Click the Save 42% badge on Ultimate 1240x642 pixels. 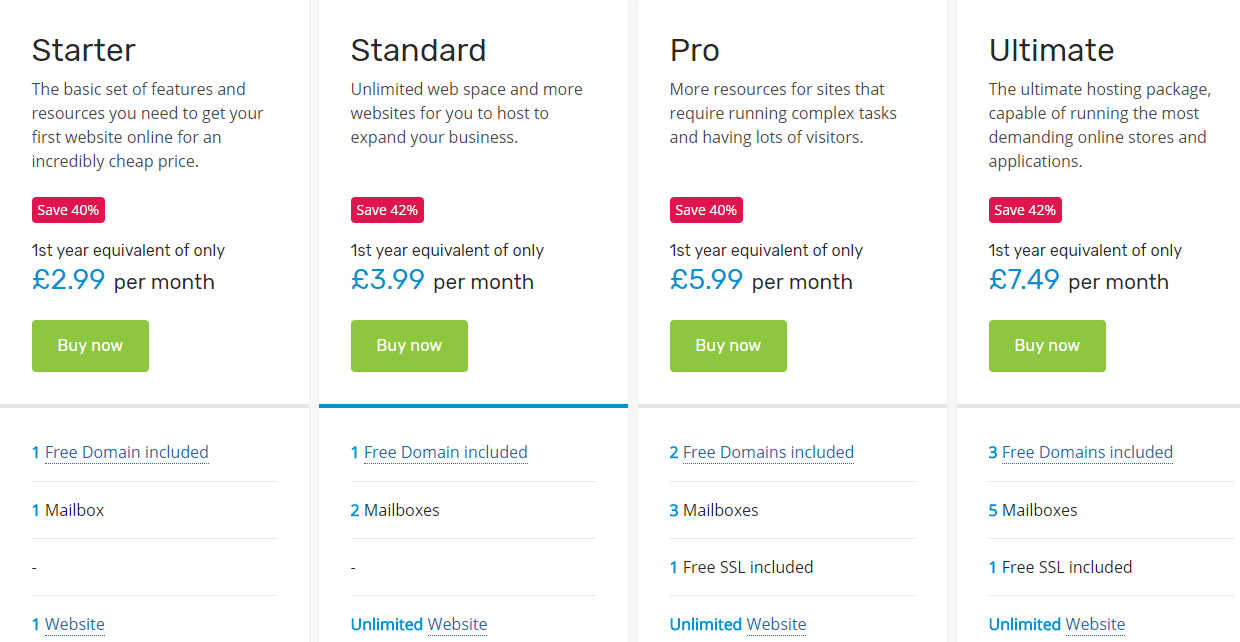click(1025, 210)
